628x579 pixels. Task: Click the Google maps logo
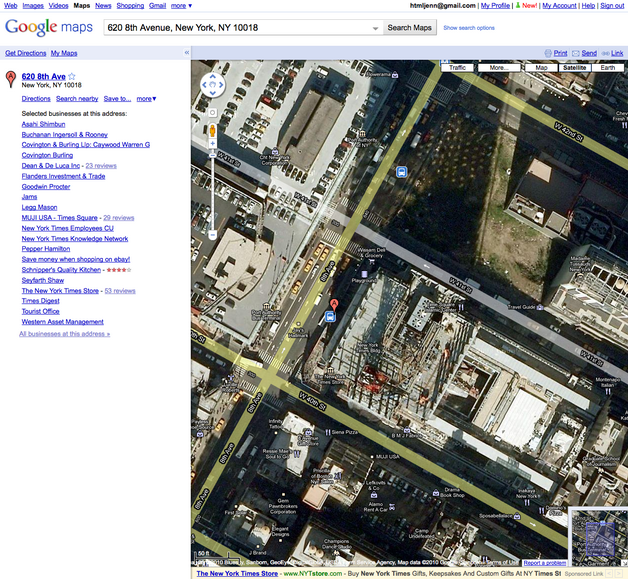[x=49, y=28]
